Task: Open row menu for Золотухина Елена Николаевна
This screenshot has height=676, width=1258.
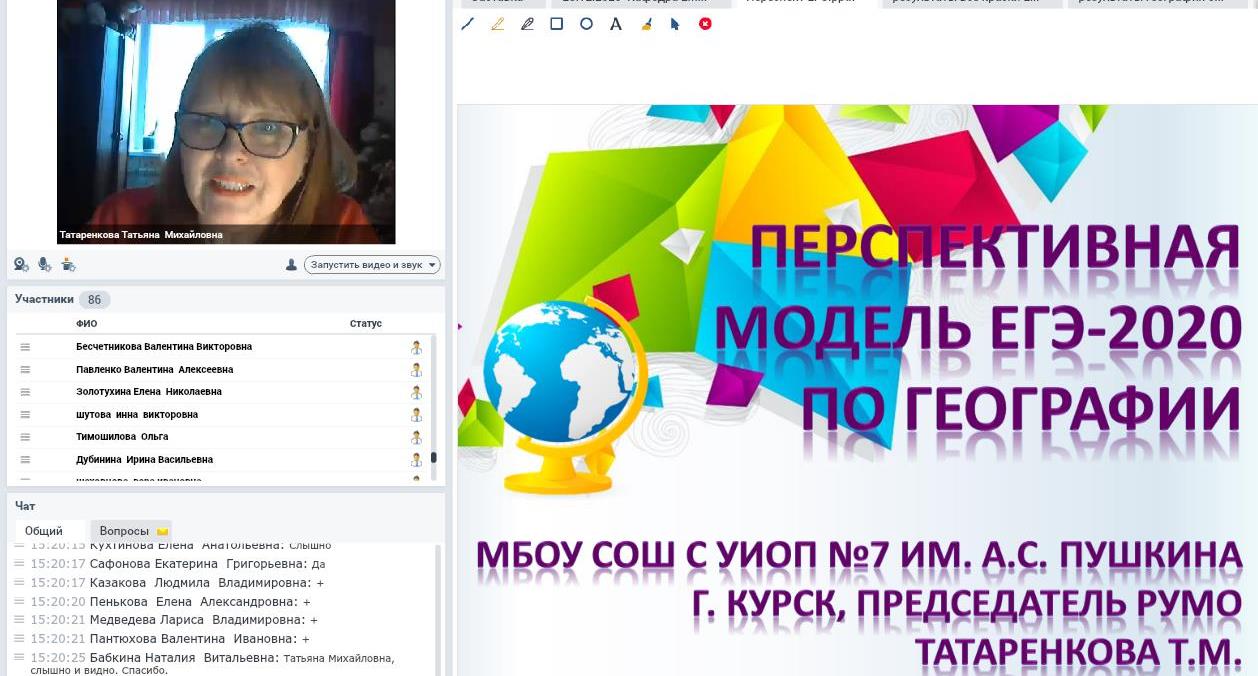Action: [x=26, y=392]
